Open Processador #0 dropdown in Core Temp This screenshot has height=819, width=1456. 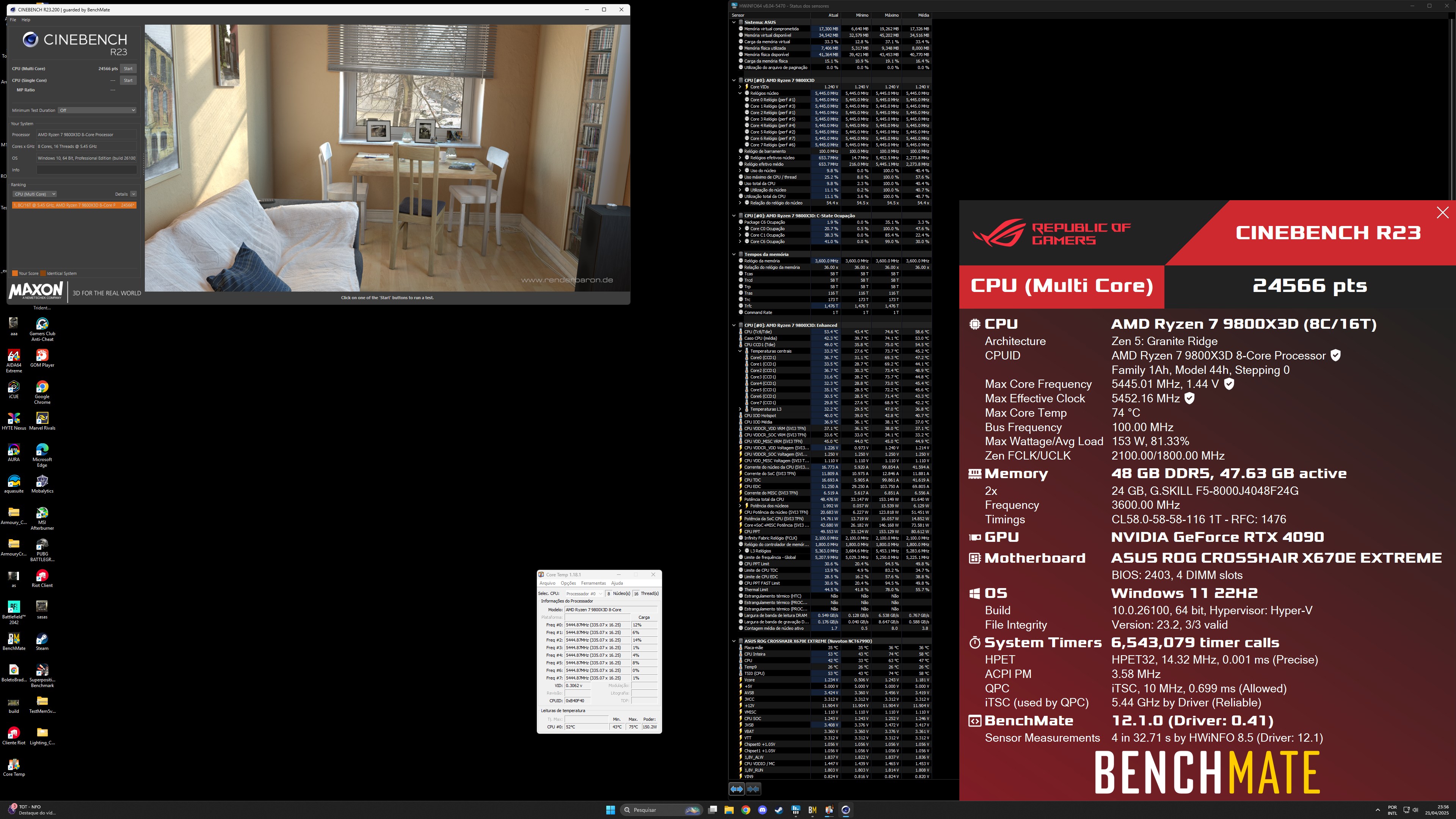[x=584, y=593]
